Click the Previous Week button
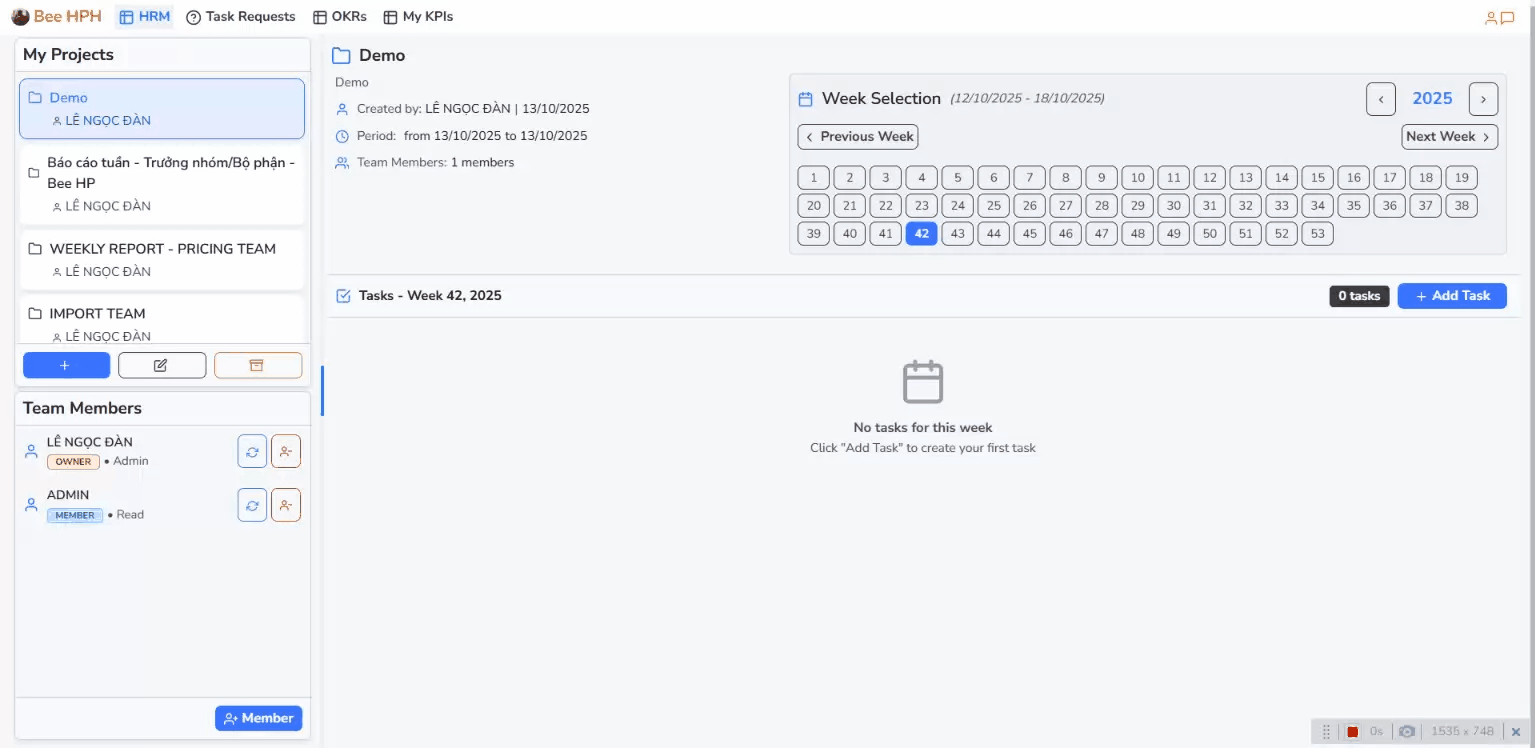Screen dimensions: 1535x748 click(858, 137)
